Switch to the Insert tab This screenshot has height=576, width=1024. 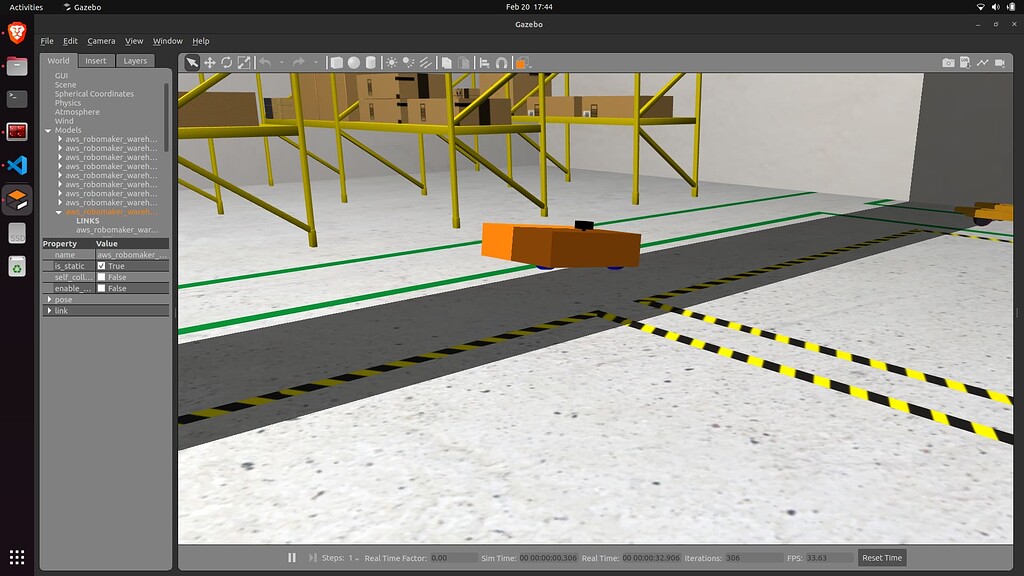pyautogui.click(x=95, y=60)
